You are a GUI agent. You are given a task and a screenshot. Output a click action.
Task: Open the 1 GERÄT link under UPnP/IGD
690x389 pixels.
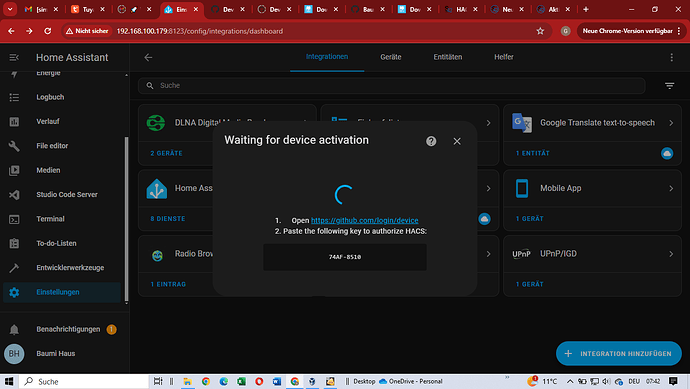[529, 284]
